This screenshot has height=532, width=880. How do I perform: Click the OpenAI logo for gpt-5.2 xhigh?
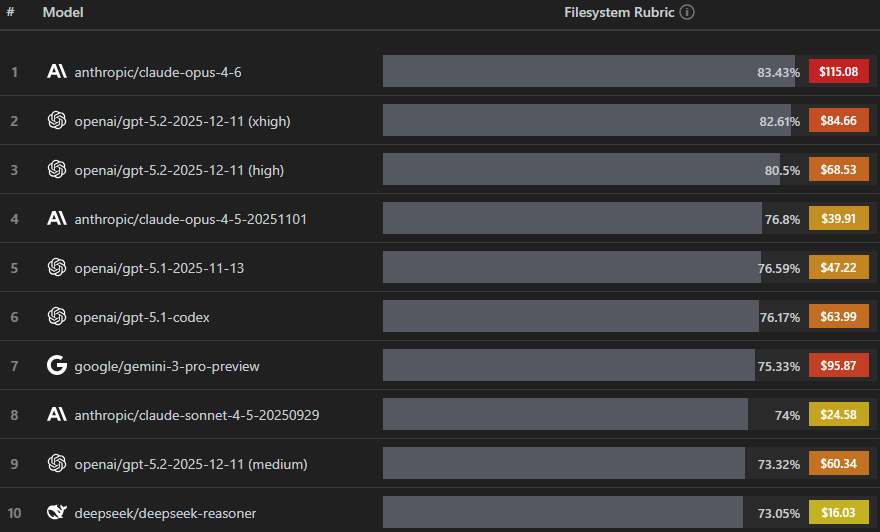coord(56,121)
